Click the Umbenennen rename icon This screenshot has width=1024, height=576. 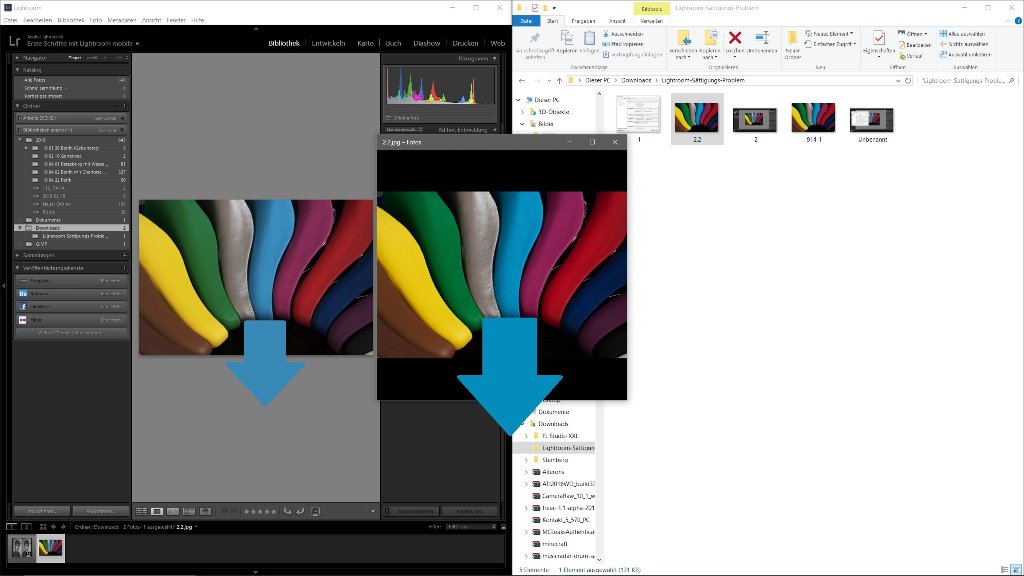762,38
